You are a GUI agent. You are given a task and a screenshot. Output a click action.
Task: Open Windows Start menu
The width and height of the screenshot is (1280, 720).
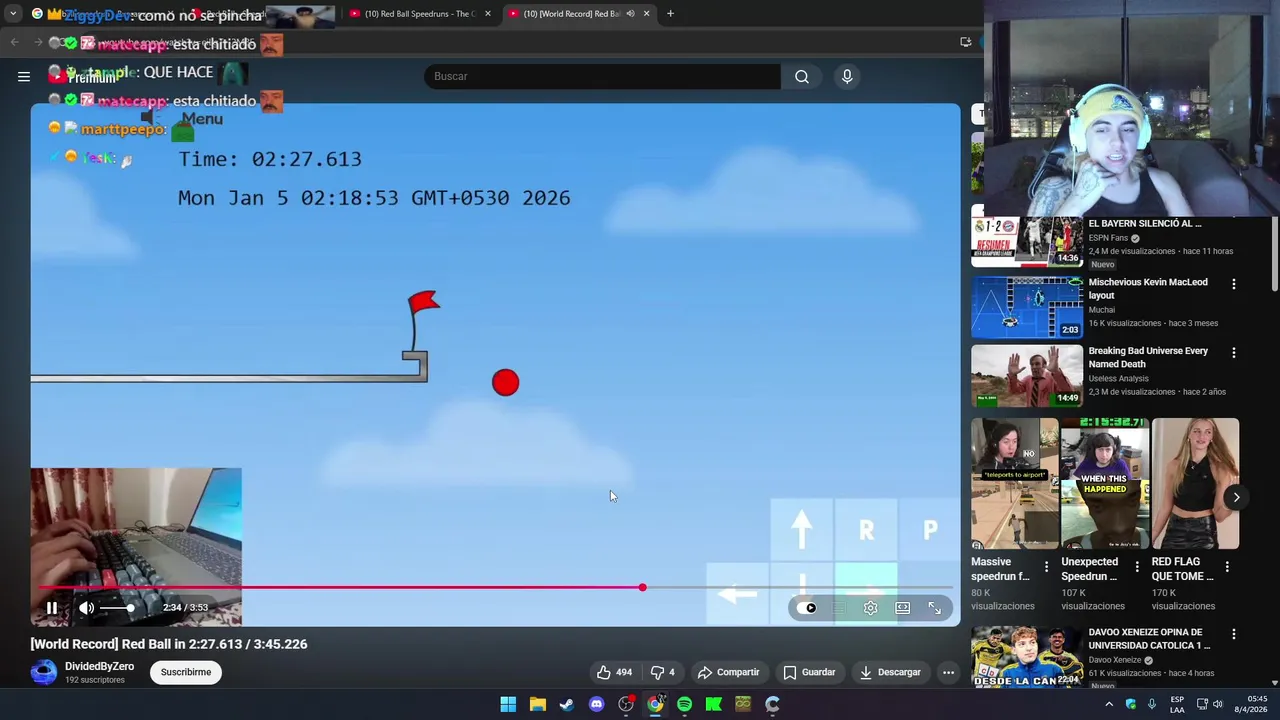coord(508,704)
